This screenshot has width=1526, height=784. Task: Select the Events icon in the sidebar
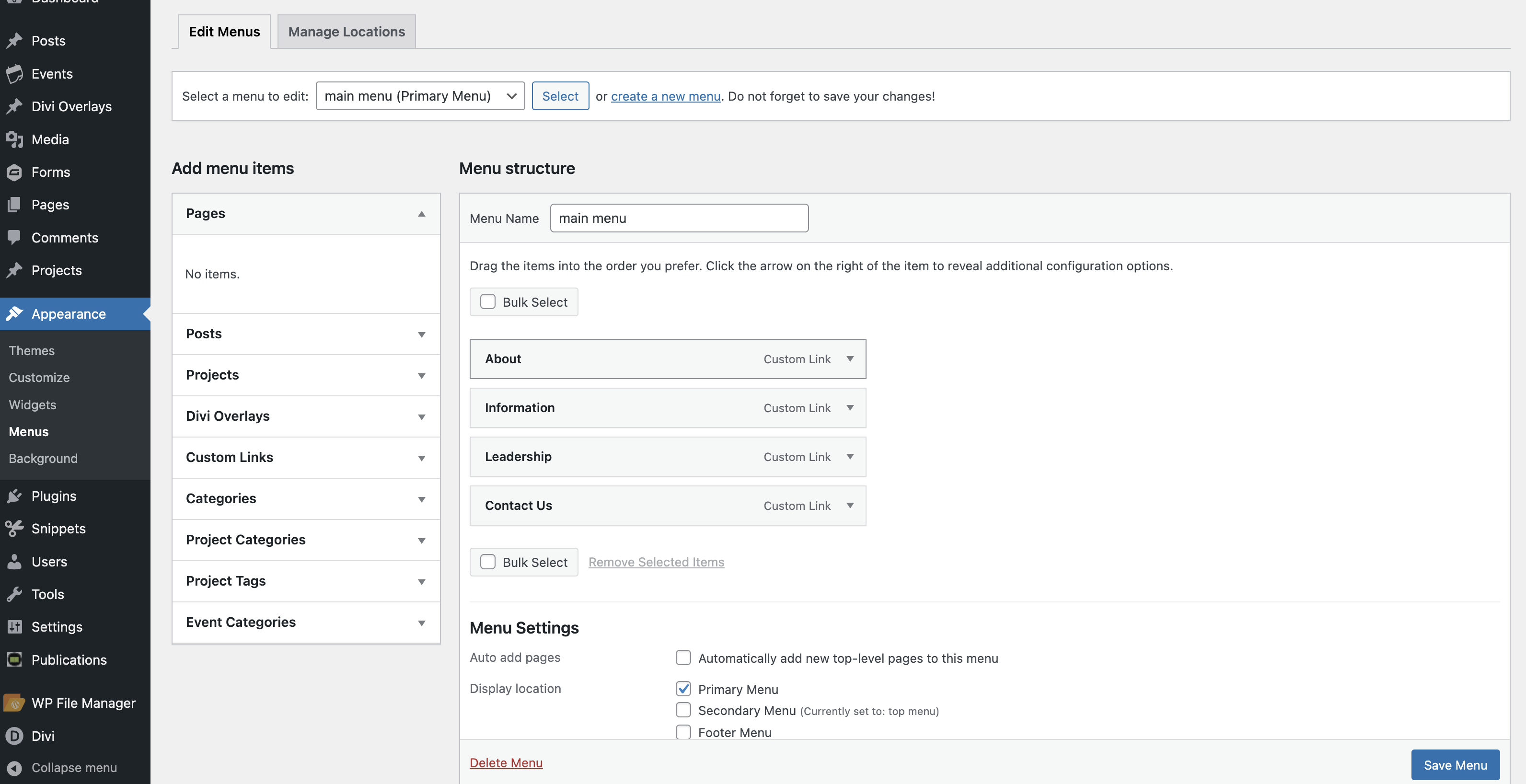[16, 73]
